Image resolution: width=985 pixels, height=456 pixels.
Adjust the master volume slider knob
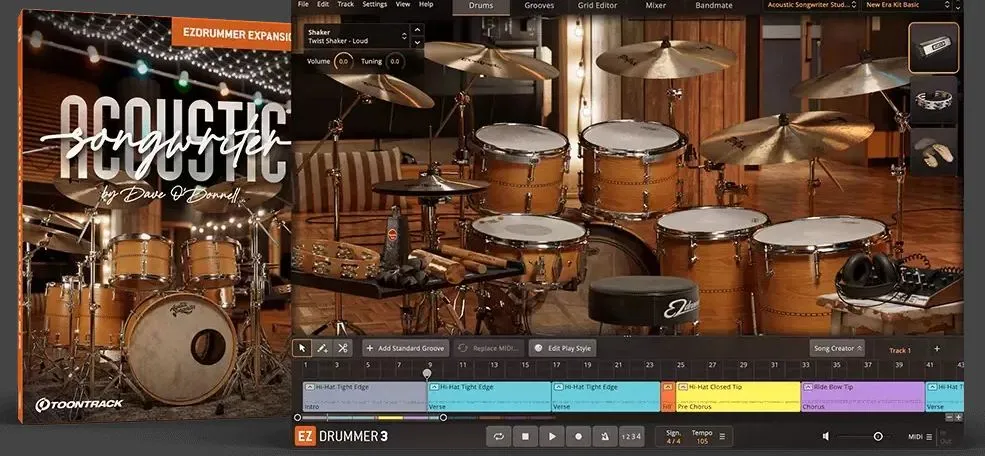pos(878,437)
